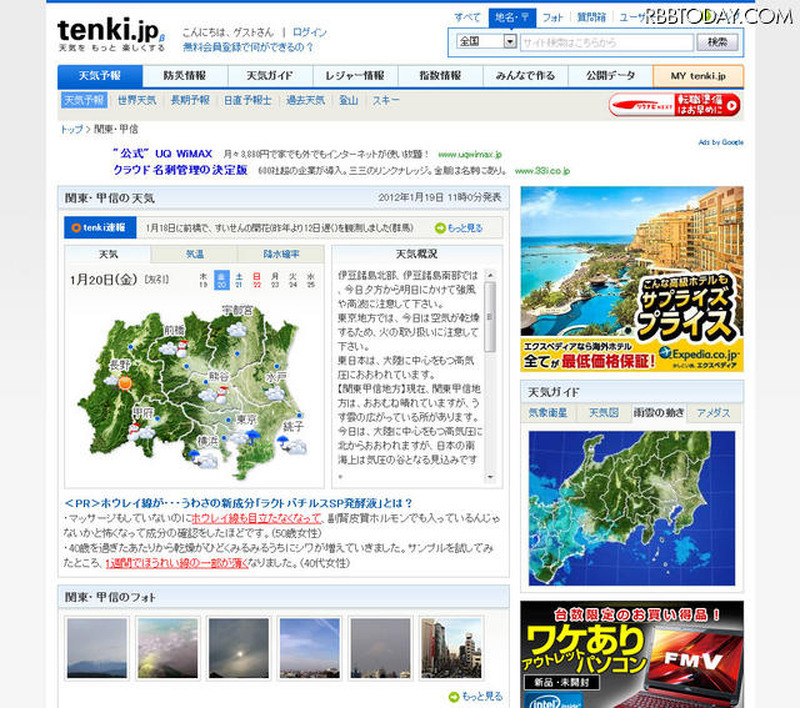The width and height of the screenshot is (800, 708).
Task: Select Saturday 21 in the date picker
Action: pos(240,279)
